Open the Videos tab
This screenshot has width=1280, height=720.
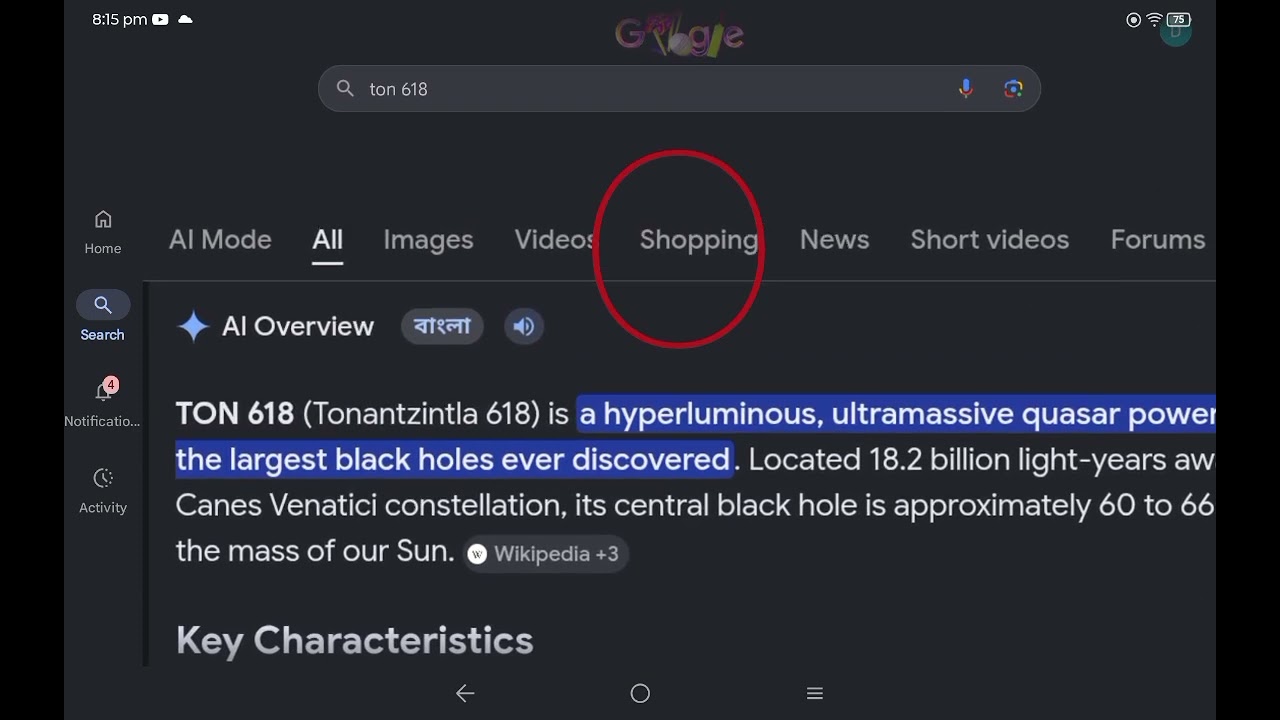coord(555,240)
